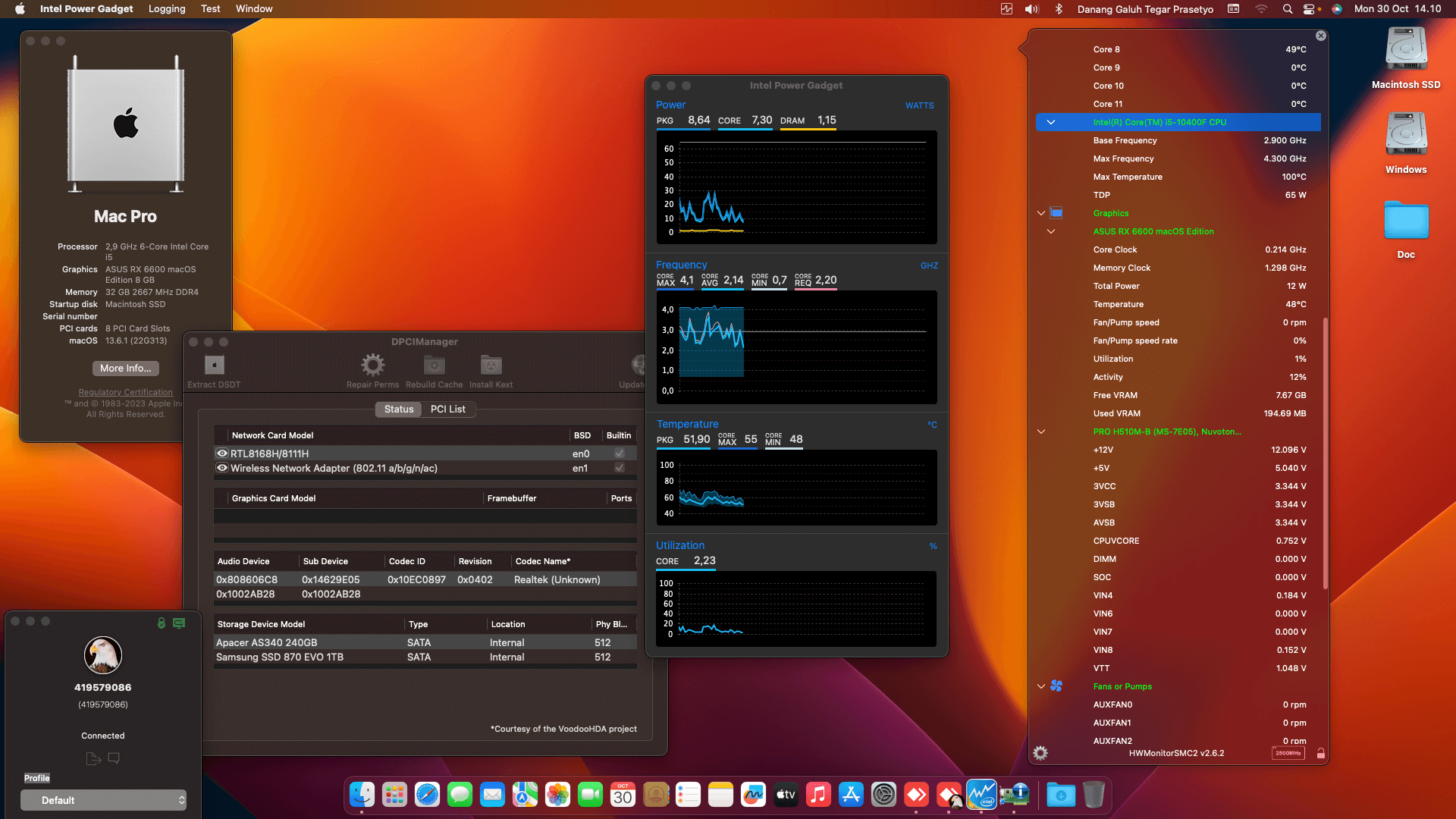Toggle eye icon for Wireless Network Adapter row
This screenshot has height=819, width=1456.
pos(222,468)
